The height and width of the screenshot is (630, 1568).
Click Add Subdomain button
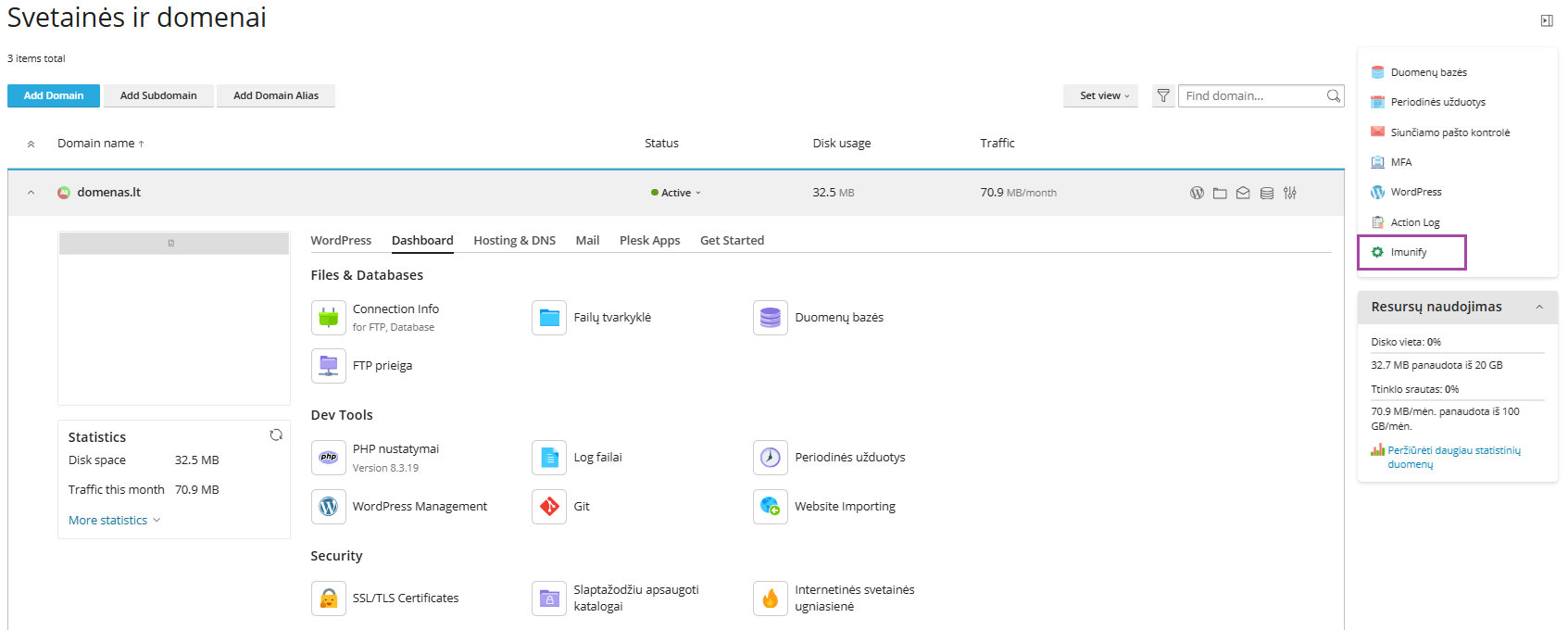(158, 95)
